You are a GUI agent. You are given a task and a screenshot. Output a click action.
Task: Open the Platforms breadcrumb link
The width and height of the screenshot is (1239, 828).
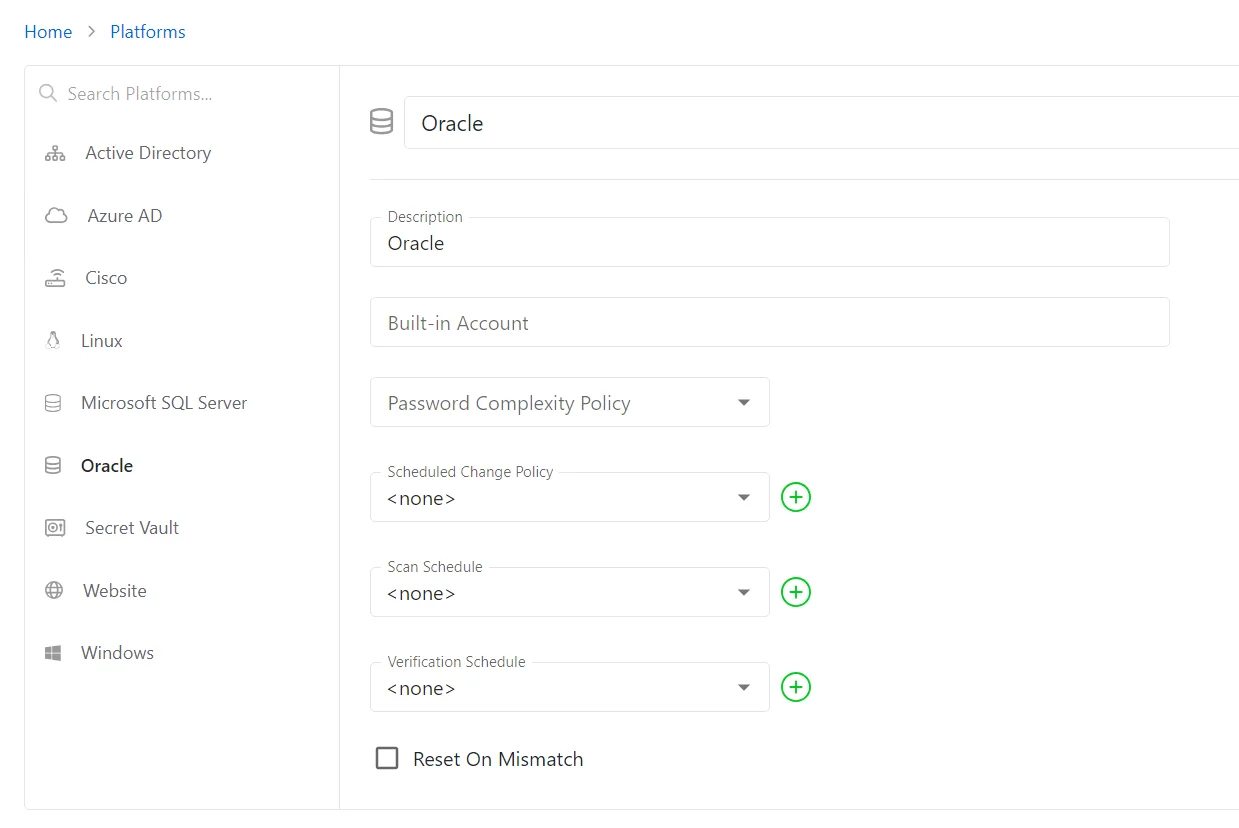tap(147, 31)
